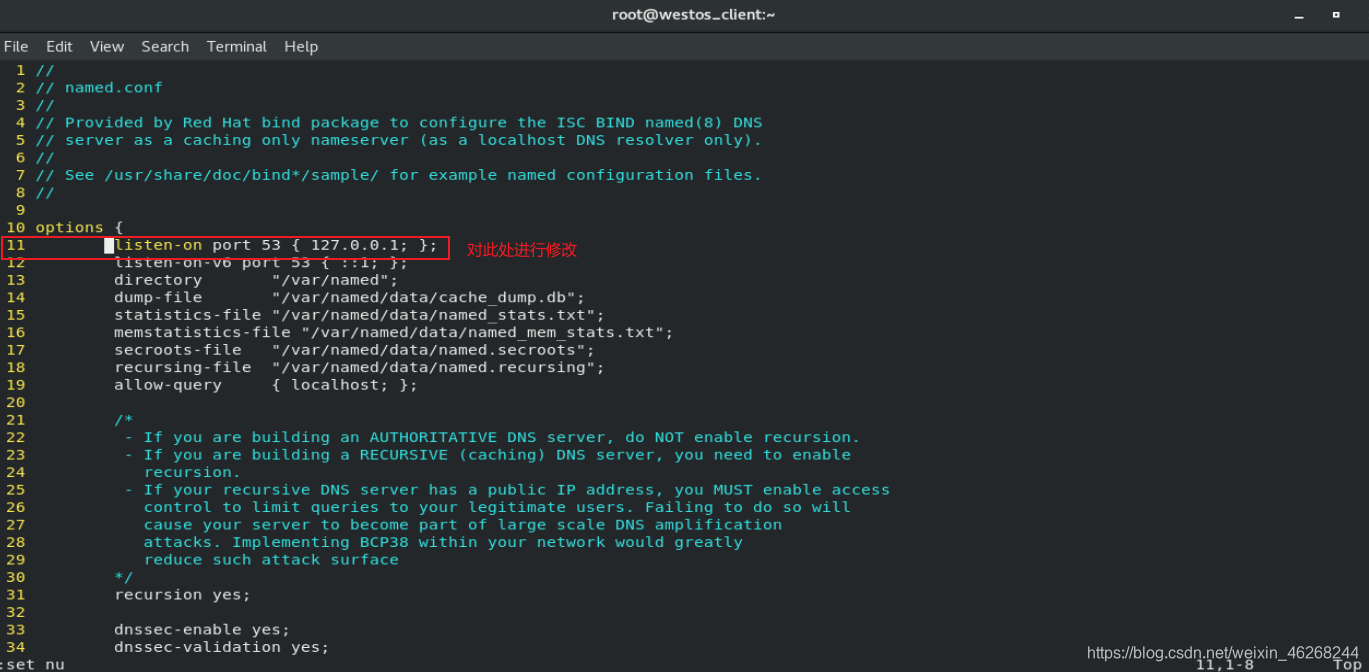Click the 'recursion yes;' line
1369x672 pixels.
(183, 594)
